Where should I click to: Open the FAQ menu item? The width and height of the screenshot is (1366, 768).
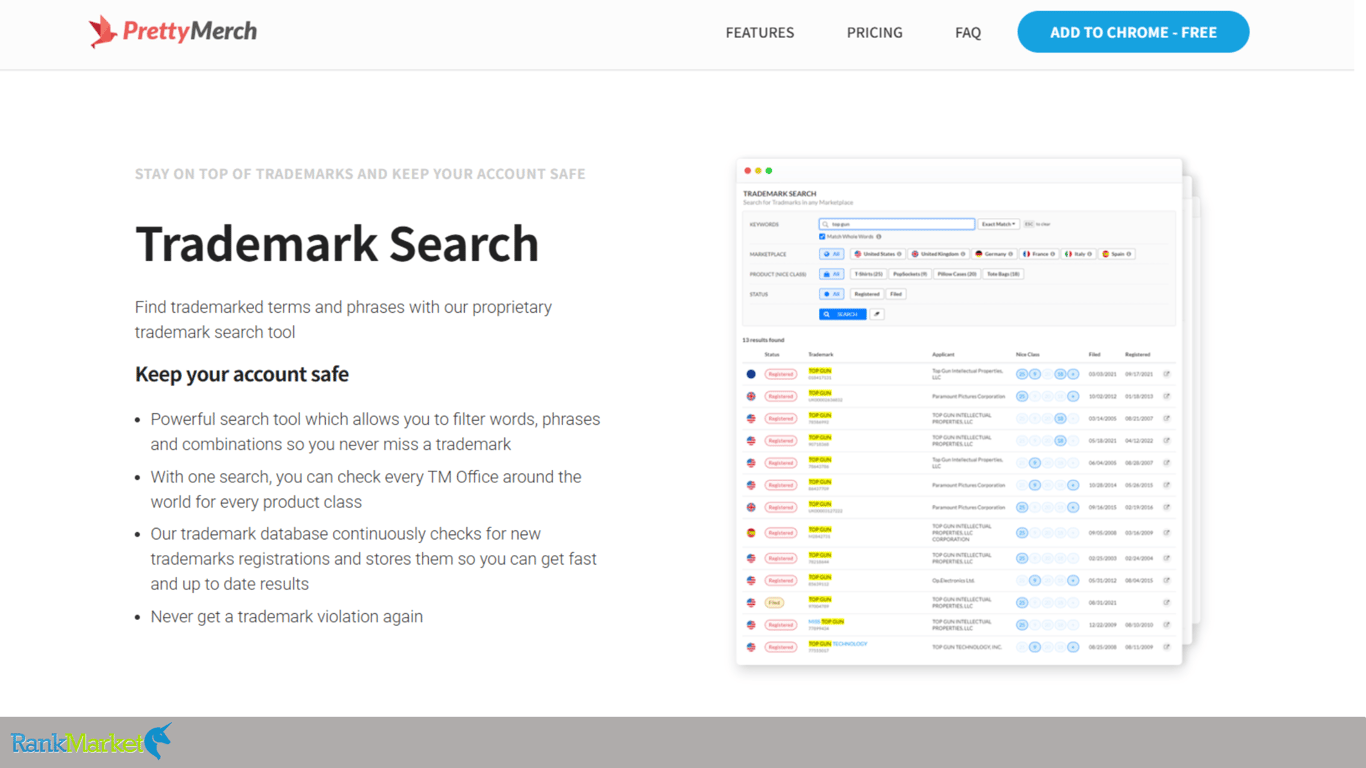click(x=968, y=33)
